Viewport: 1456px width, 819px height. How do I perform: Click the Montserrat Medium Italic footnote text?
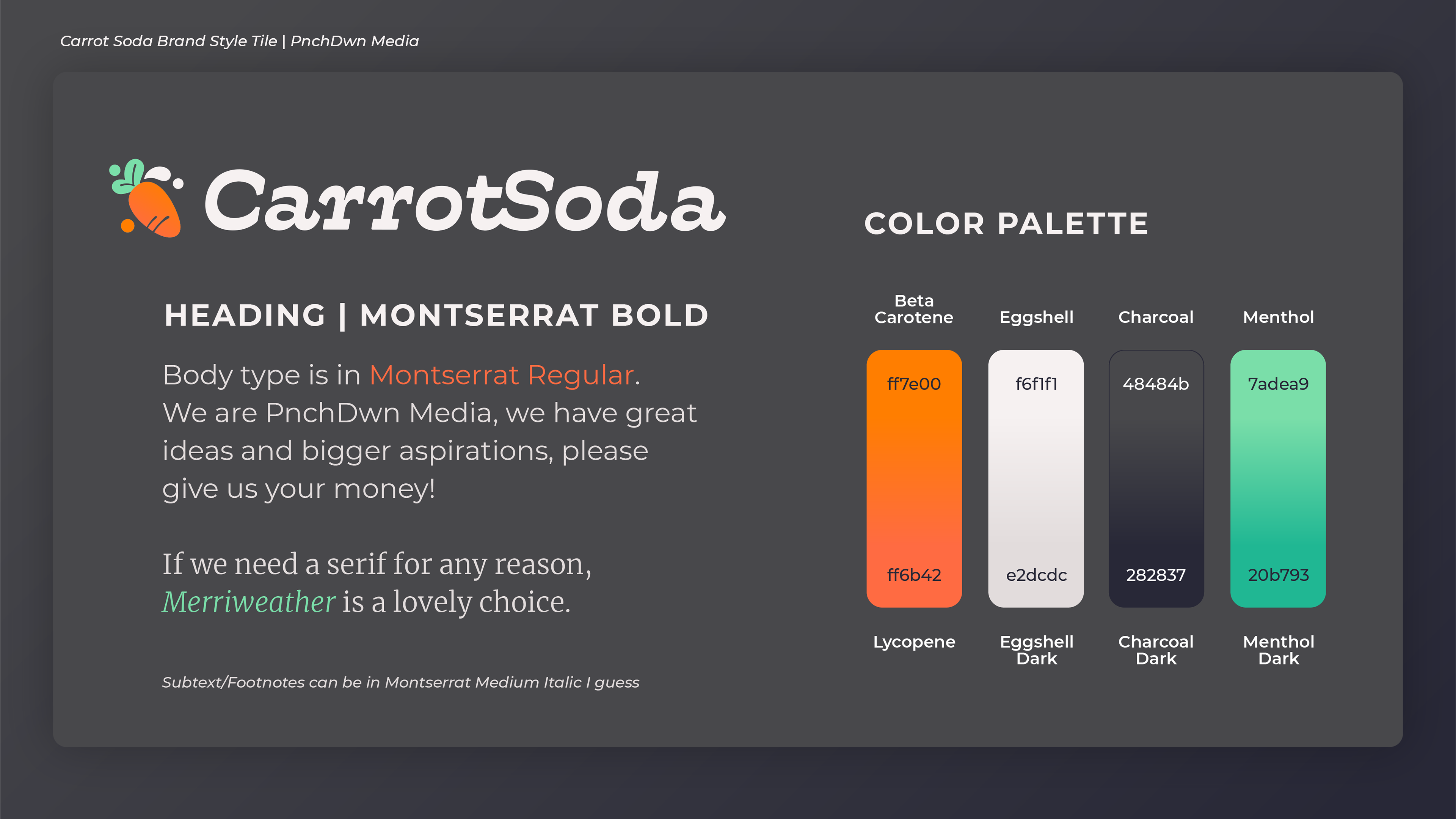click(400, 682)
